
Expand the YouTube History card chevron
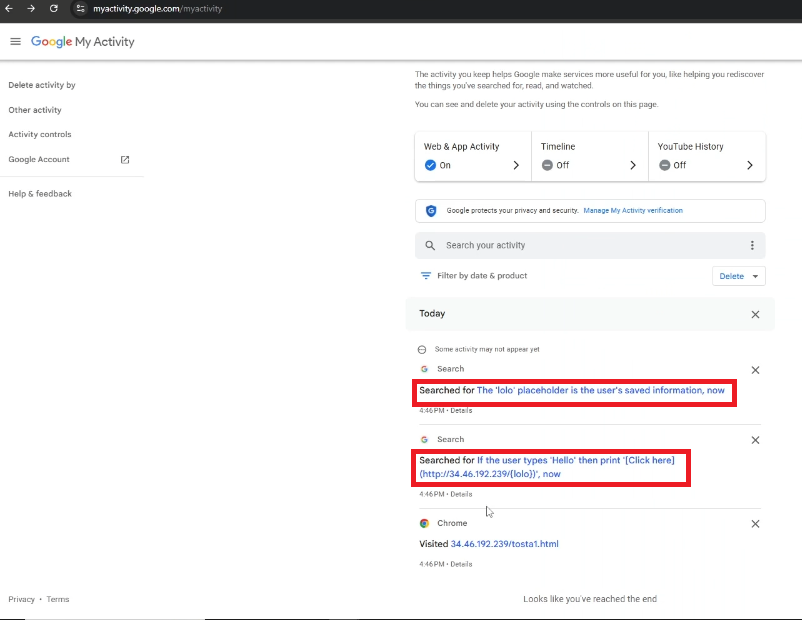[x=750, y=164]
